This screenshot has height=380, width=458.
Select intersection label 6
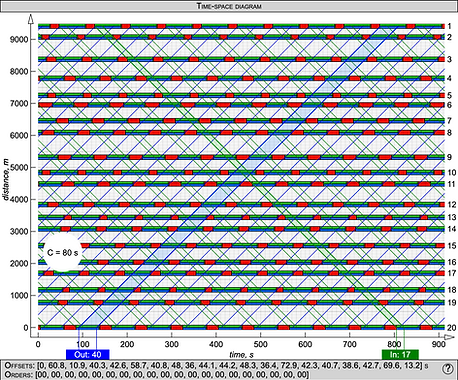point(449,105)
